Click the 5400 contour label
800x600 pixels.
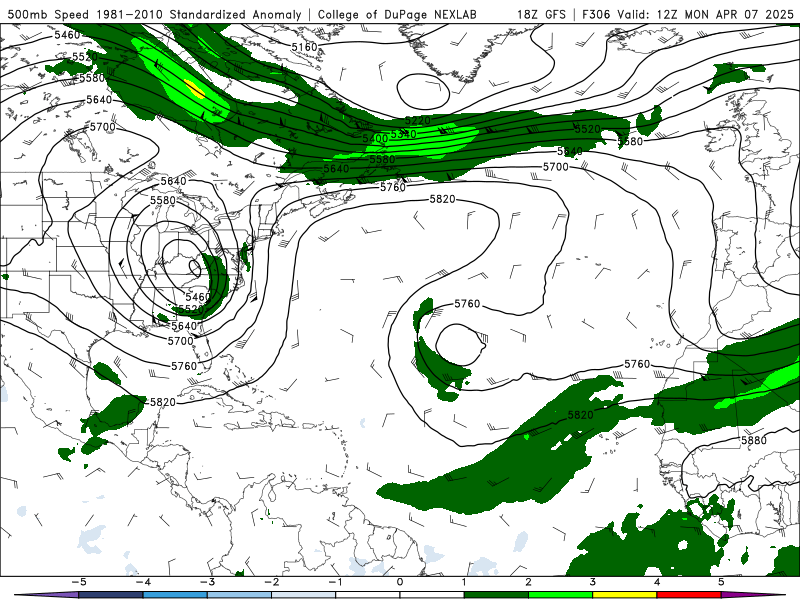(x=376, y=138)
